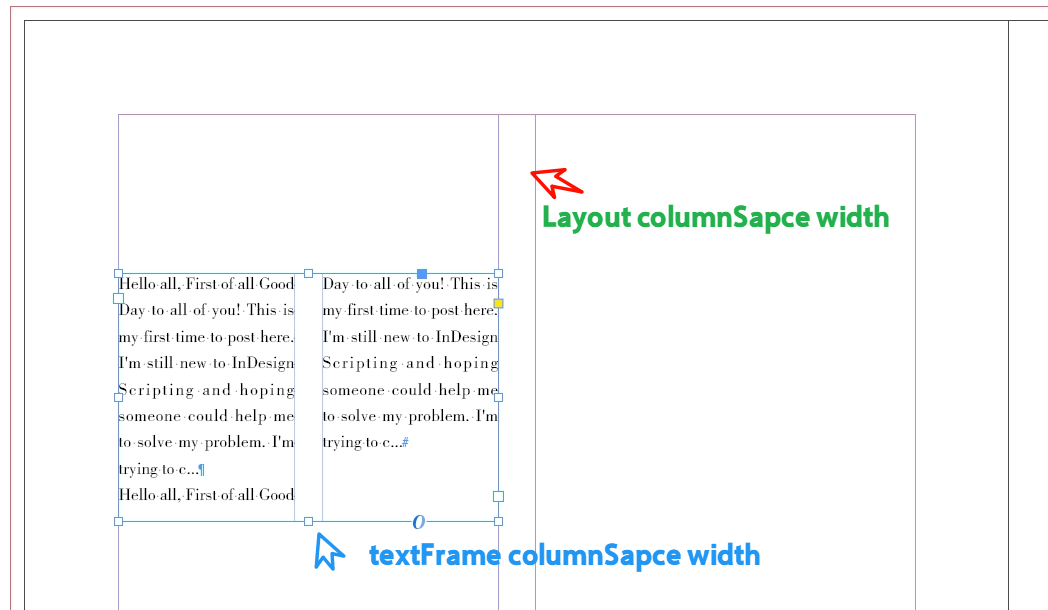1048x610 pixels.
Task: Toggle the bottom-right corner handle
Action: coord(499,521)
